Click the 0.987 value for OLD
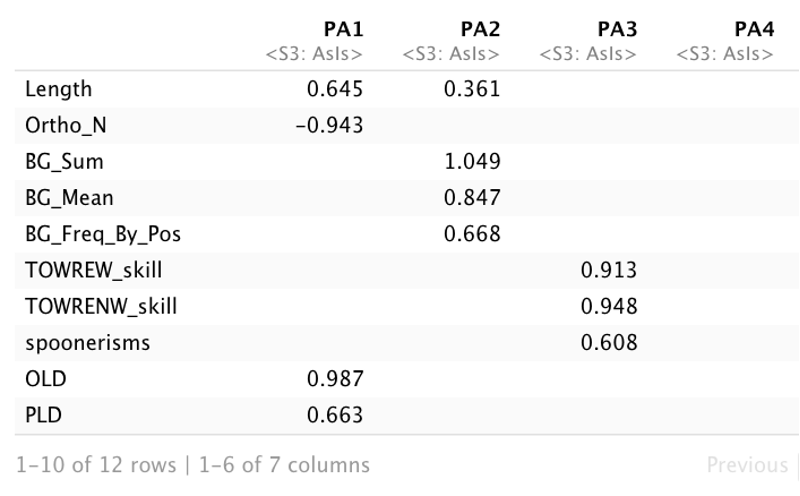The image size is (800, 496). pyautogui.click(x=335, y=379)
